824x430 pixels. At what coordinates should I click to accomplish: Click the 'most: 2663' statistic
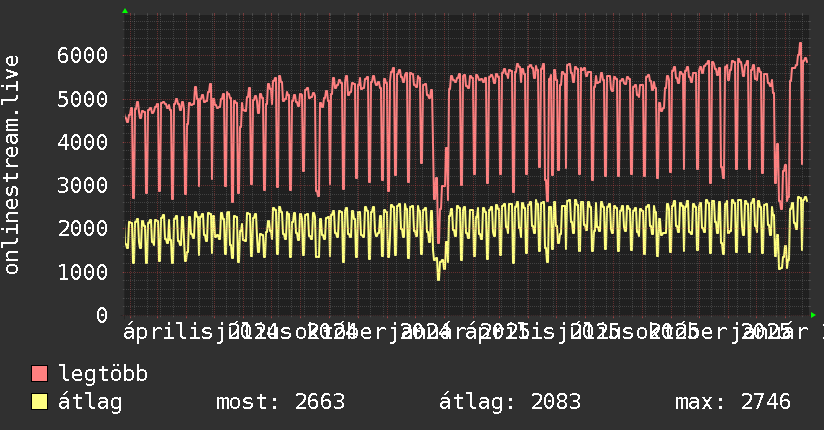(280, 402)
